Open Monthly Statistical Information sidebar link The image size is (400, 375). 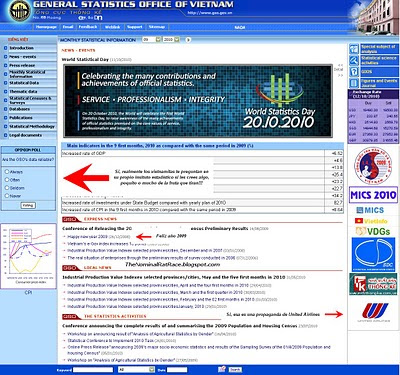click(x=27, y=74)
